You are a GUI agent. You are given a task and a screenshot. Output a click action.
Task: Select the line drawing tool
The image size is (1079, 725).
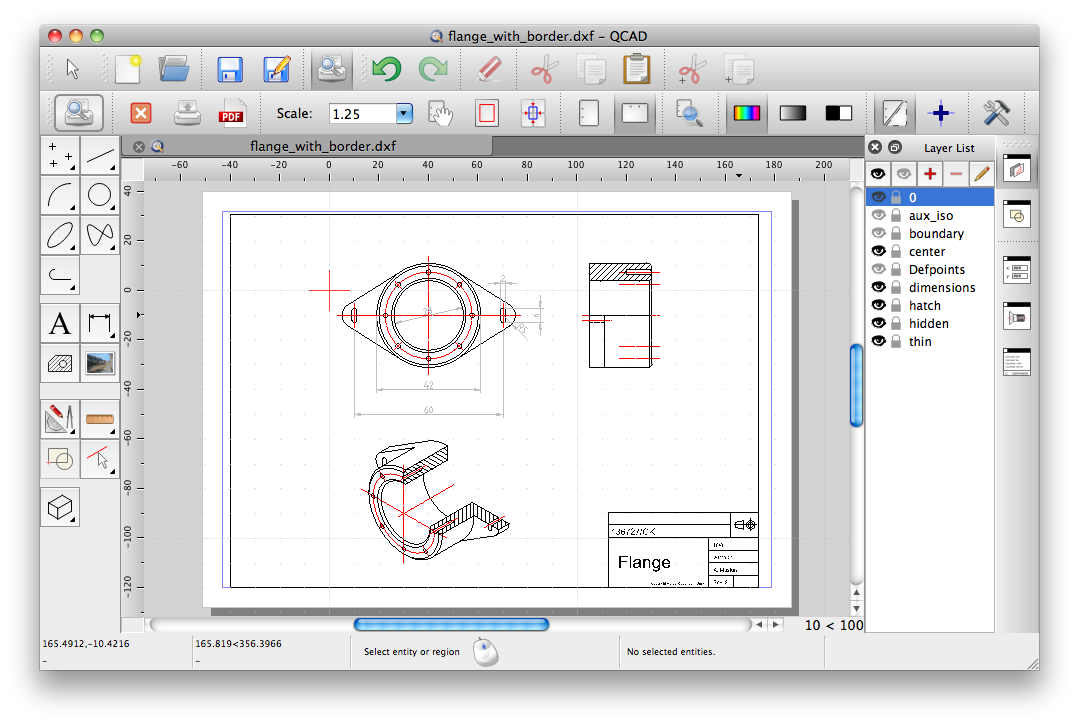click(99, 156)
